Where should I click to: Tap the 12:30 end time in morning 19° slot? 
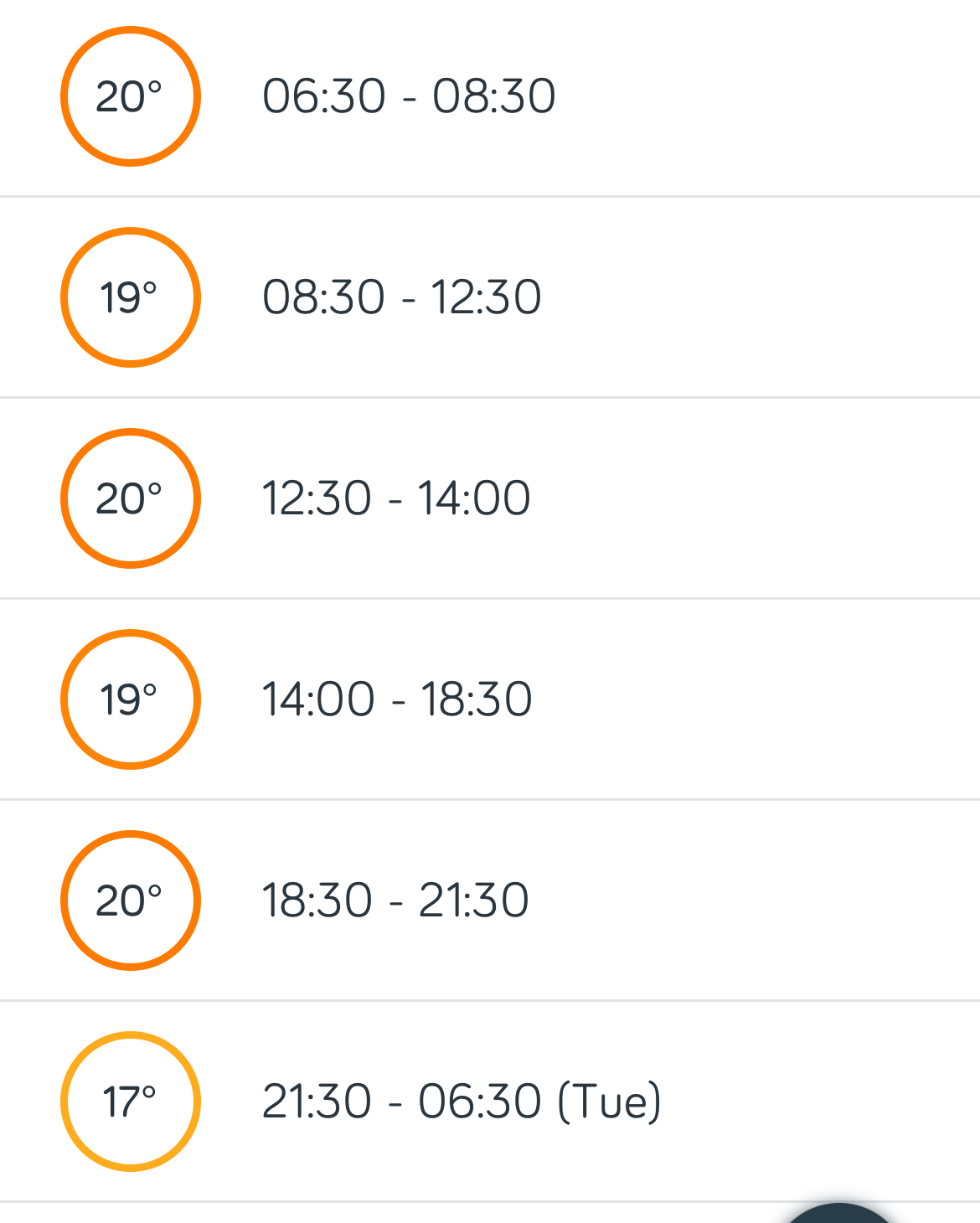tap(486, 297)
